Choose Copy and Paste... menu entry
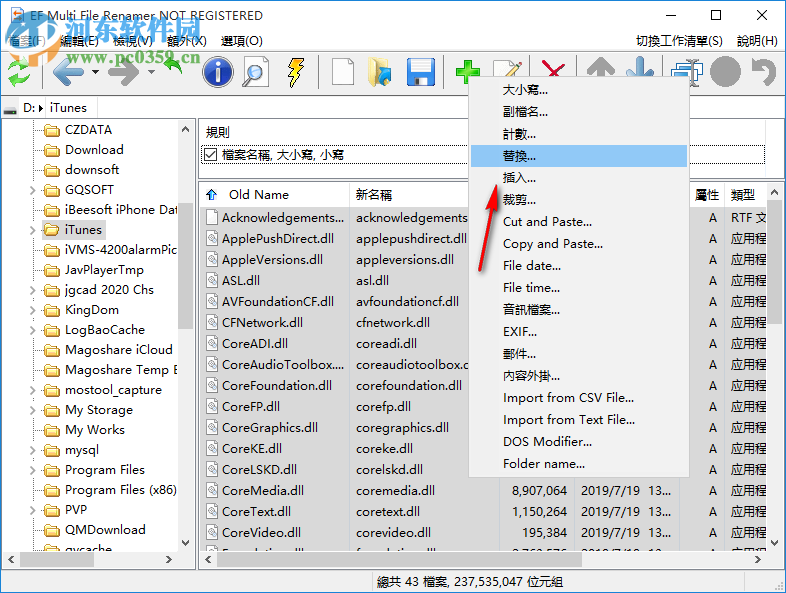The height and width of the screenshot is (593, 786). click(578, 244)
